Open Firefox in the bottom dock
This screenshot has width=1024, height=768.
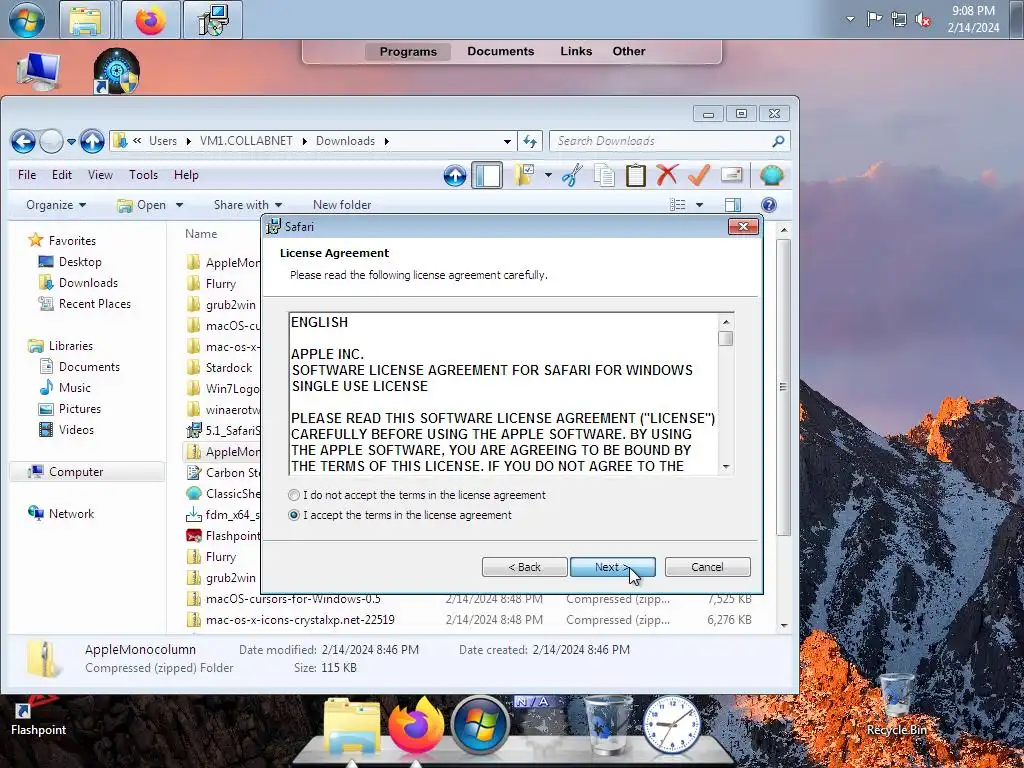click(417, 725)
